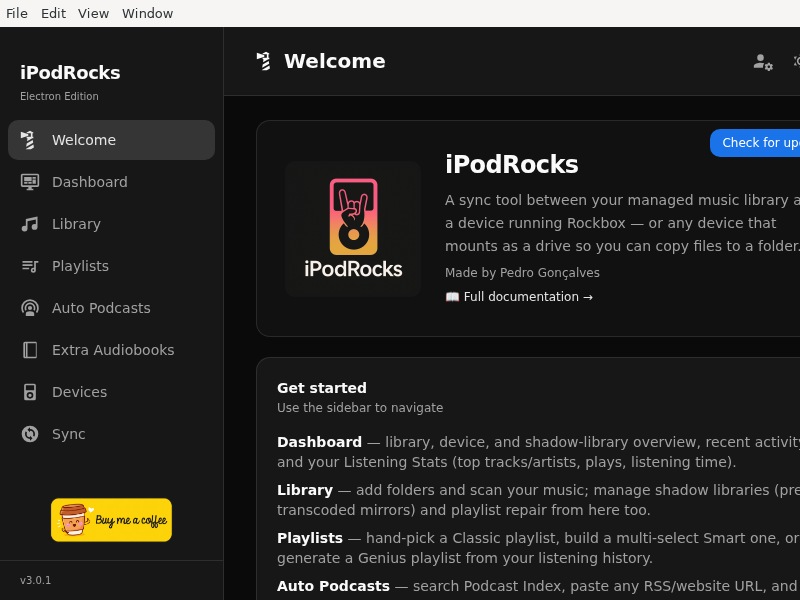Show the Devices page
Image resolution: width=800 pixels, height=600 pixels.
tap(111, 392)
